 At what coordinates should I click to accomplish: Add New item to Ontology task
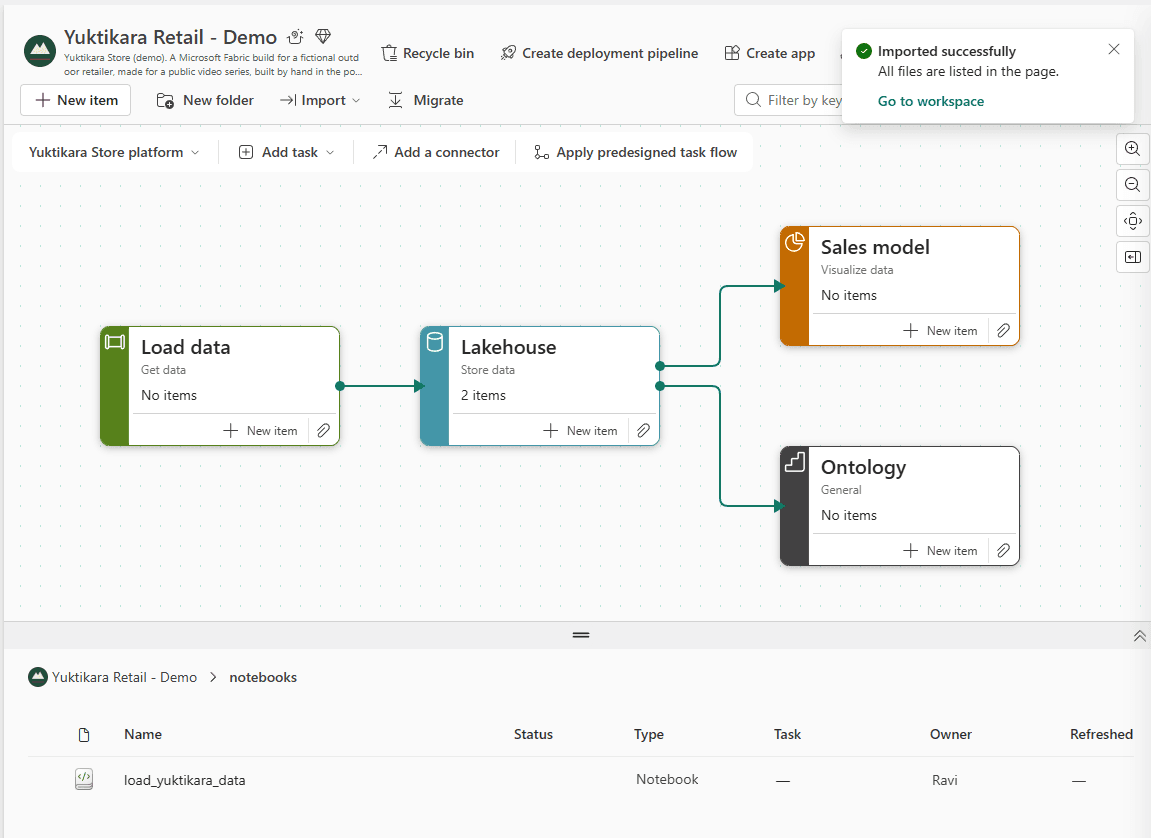[x=940, y=551]
